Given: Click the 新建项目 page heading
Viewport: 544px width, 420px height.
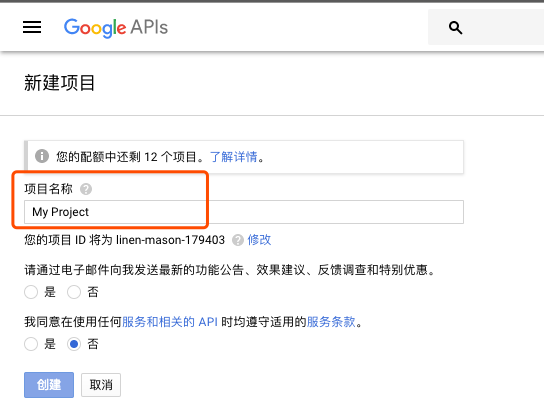Looking at the screenshot, I should coord(59,83).
